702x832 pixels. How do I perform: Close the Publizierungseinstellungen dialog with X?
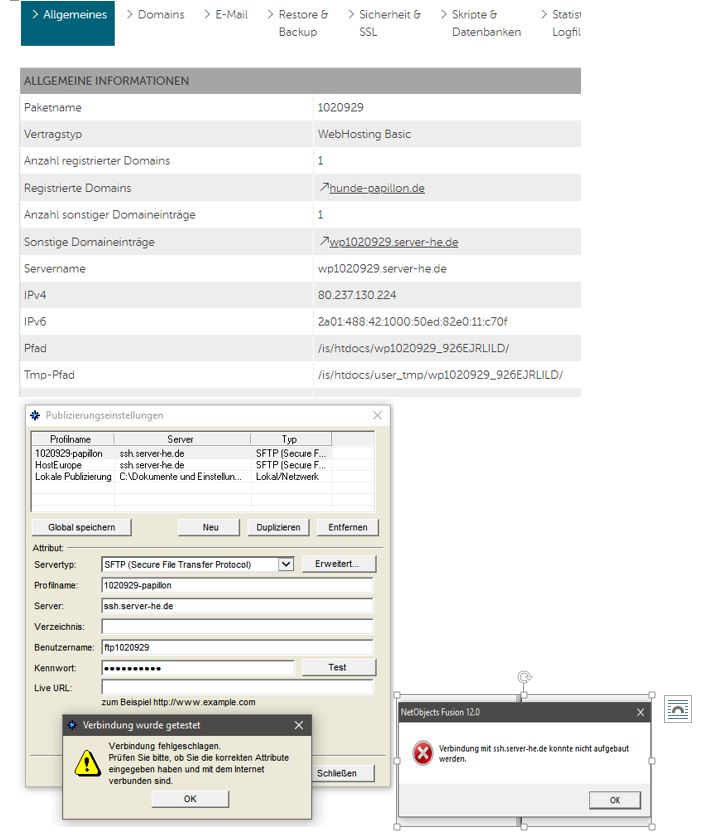coord(377,415)
